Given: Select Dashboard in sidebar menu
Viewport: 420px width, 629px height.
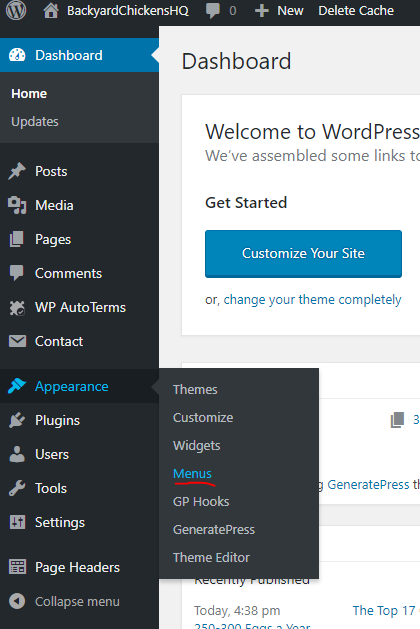Looking at the screenshot, I should point(69,55).
